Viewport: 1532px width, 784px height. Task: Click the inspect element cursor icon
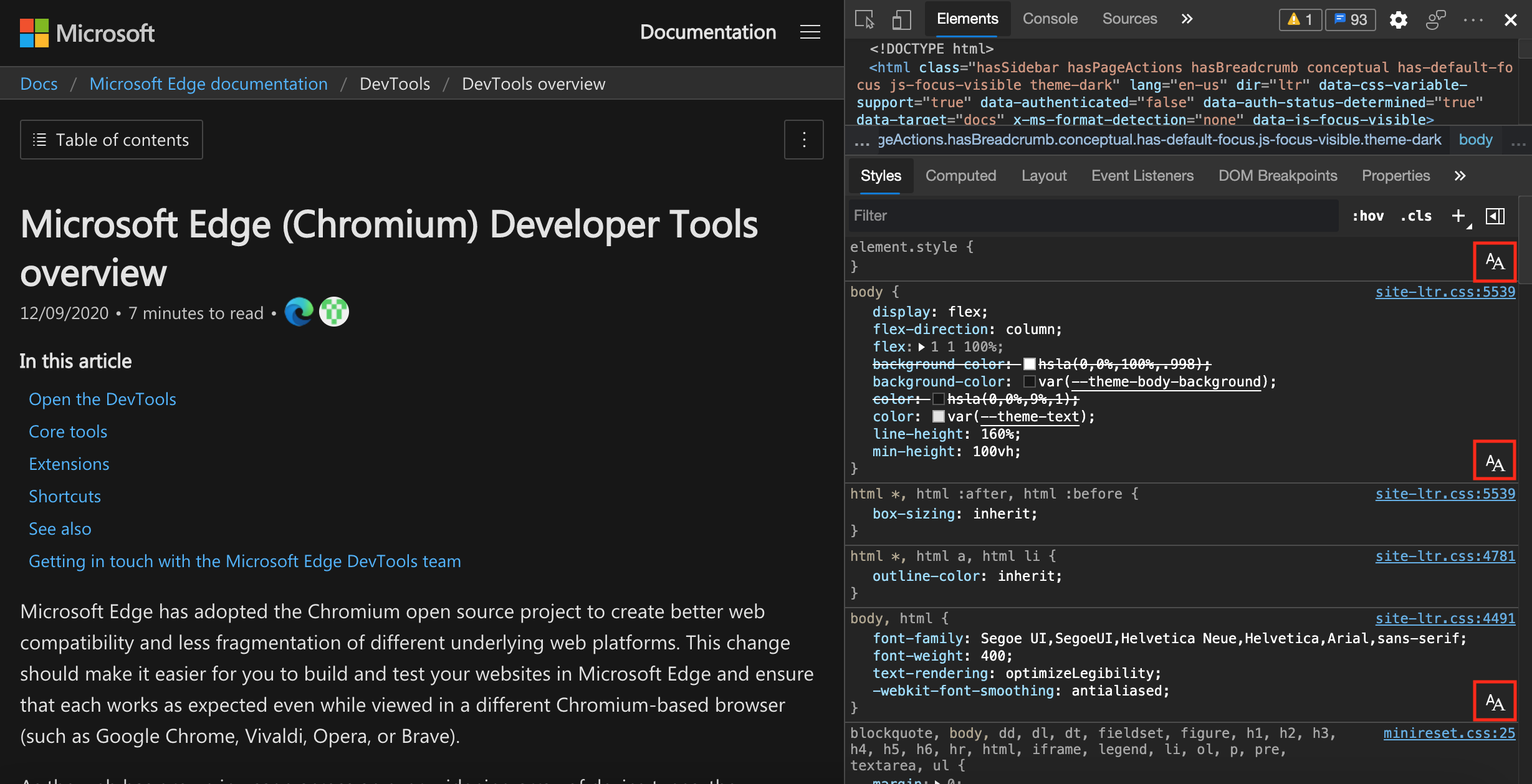click(864, 17)
